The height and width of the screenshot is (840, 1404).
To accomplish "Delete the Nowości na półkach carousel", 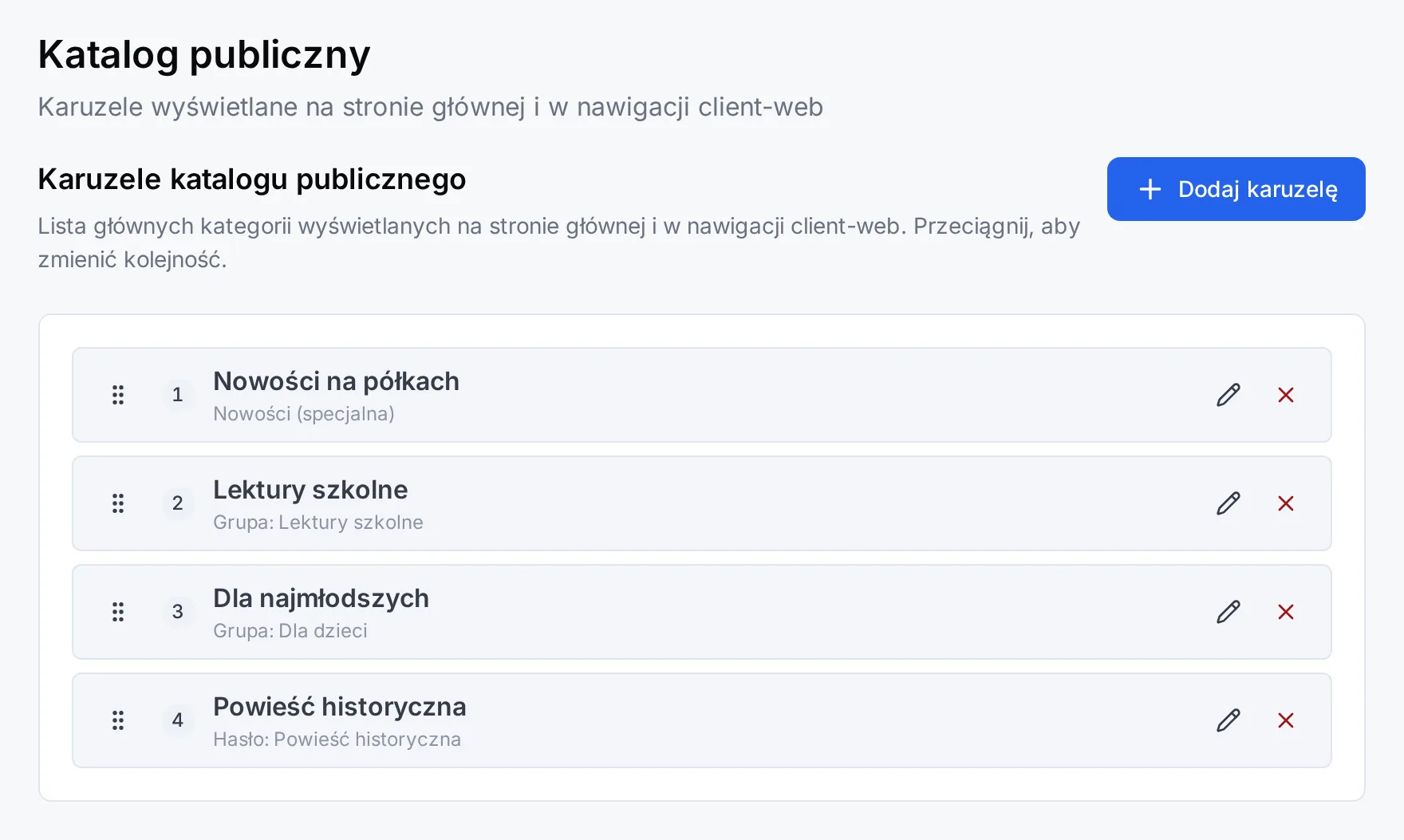I will click(x=1286, y=395).
